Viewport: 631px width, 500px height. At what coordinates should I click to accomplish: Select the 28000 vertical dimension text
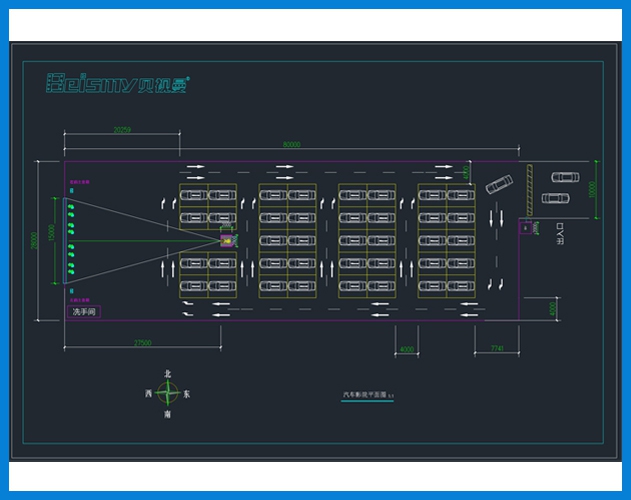[x=34, y=240]
